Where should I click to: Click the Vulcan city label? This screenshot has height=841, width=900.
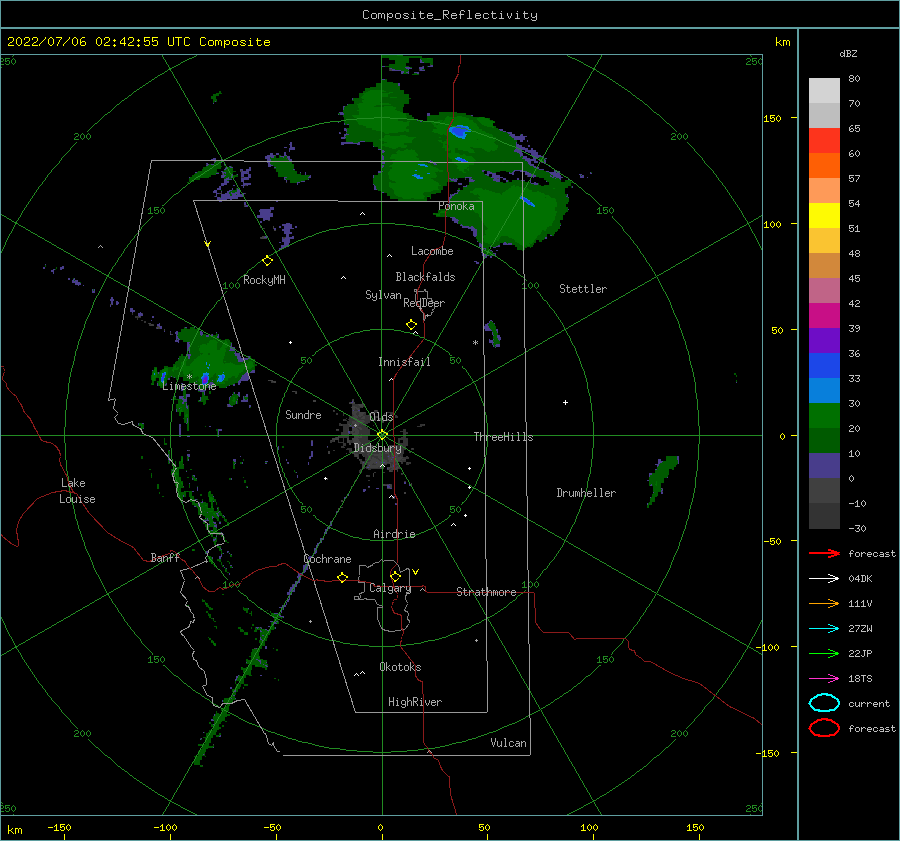coord(509,743)
